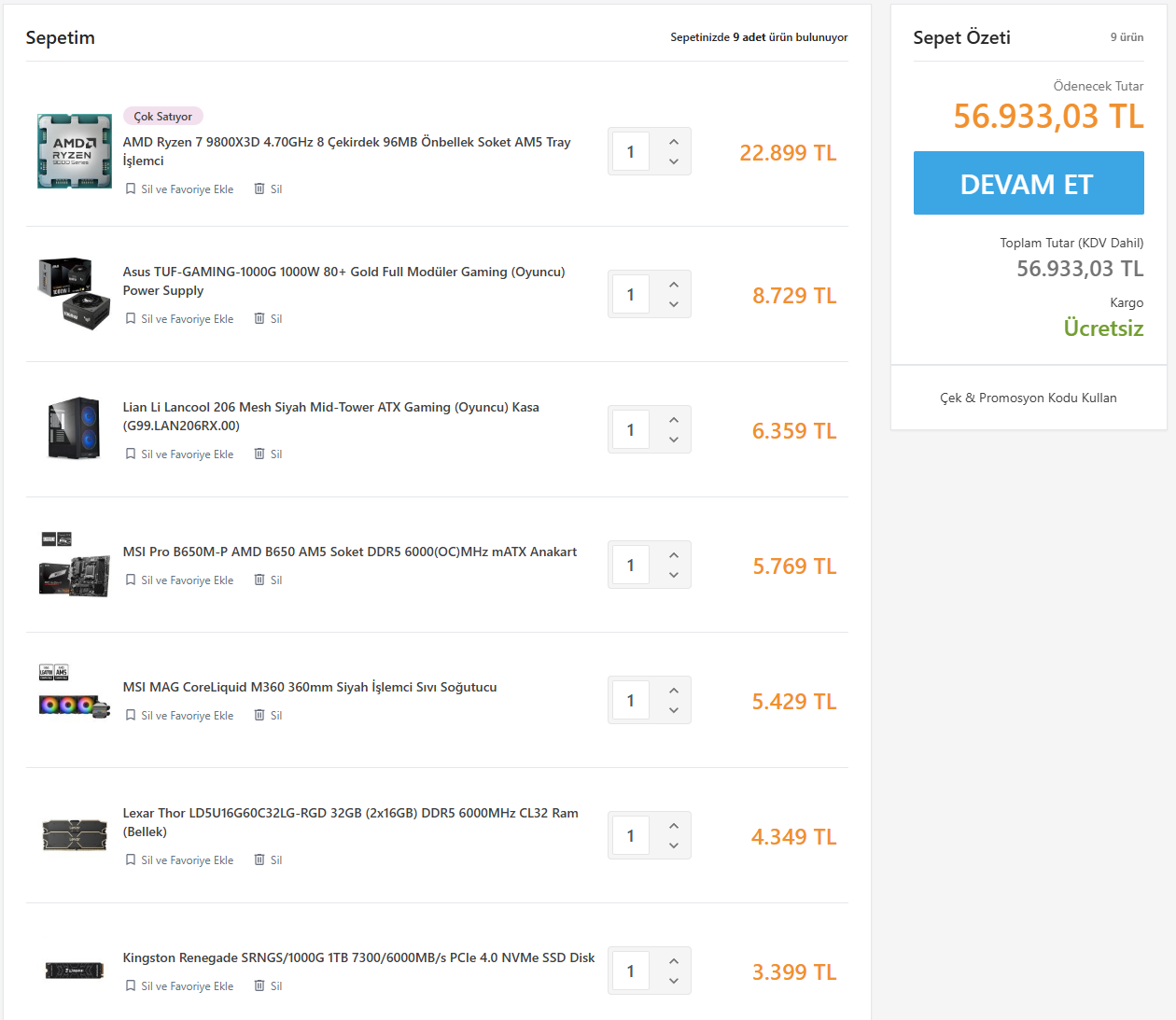The width and height of the screenshot is (1176, 1020).
Task: Decrease quantity of Asus TUF-GAMING power supply
Action: pos(674,305)
